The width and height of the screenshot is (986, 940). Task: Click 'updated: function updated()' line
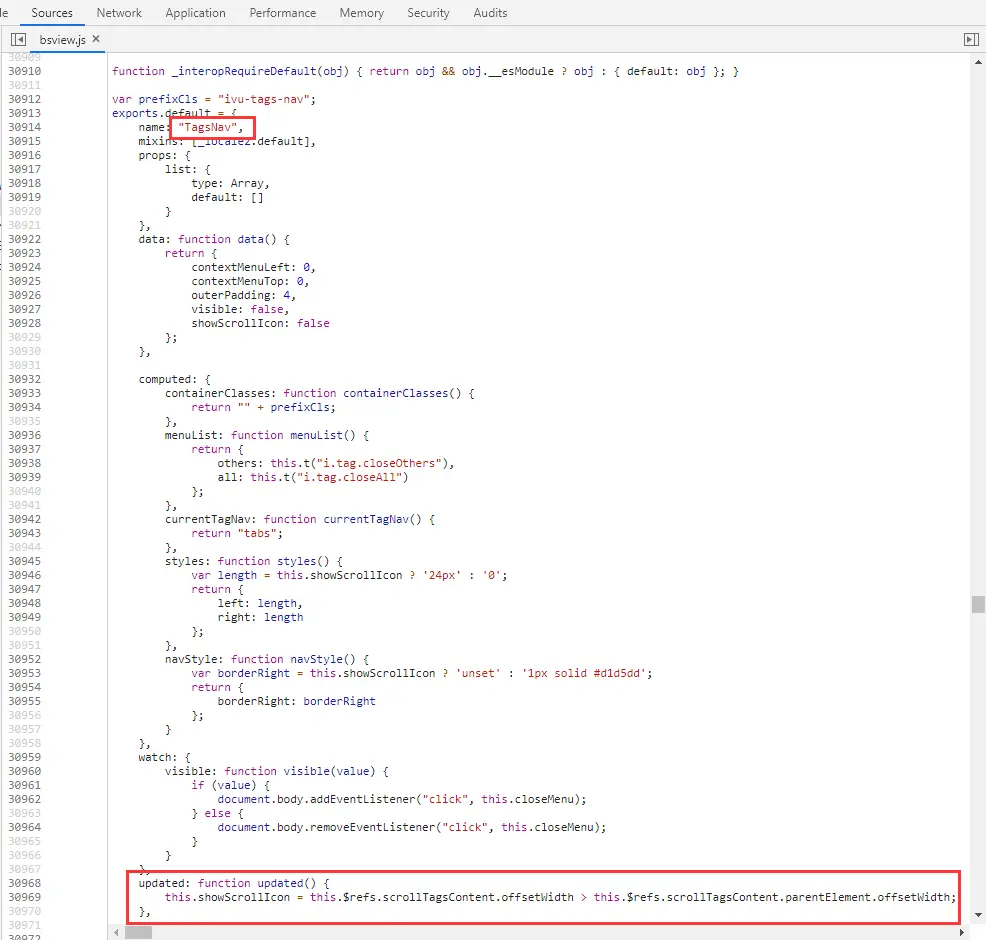234,883
